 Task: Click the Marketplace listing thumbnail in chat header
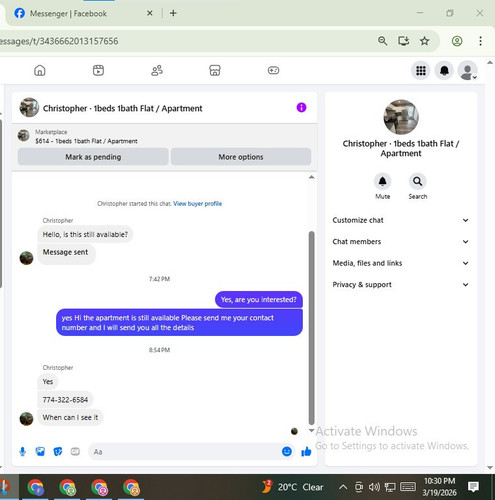coord(23,135)
